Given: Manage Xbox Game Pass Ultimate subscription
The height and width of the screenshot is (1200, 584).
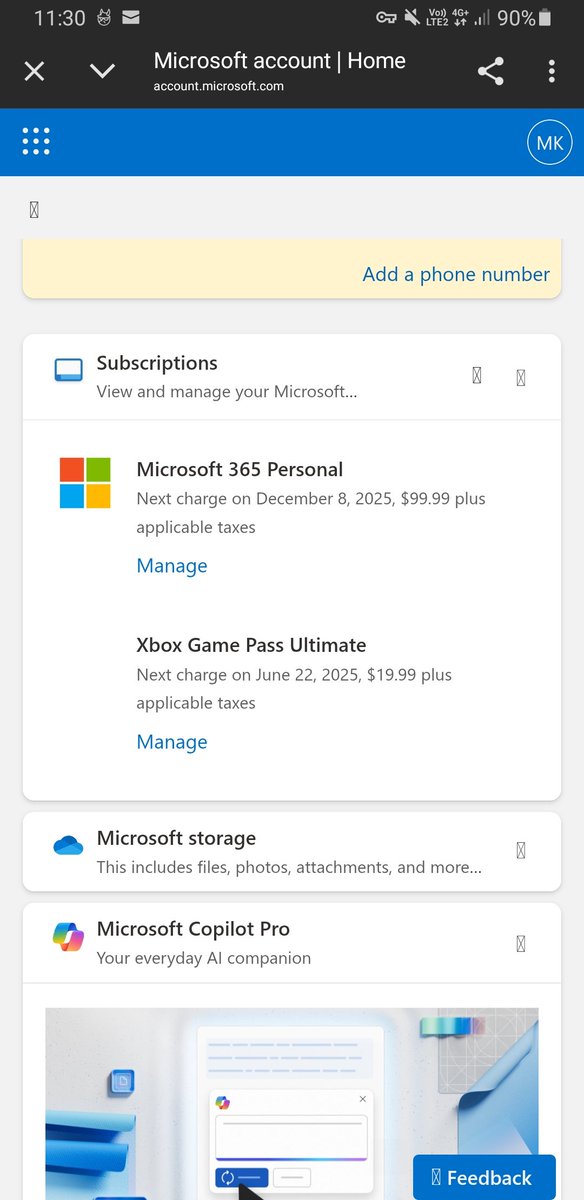Looking at the screenshot, I should coord(172,742).
